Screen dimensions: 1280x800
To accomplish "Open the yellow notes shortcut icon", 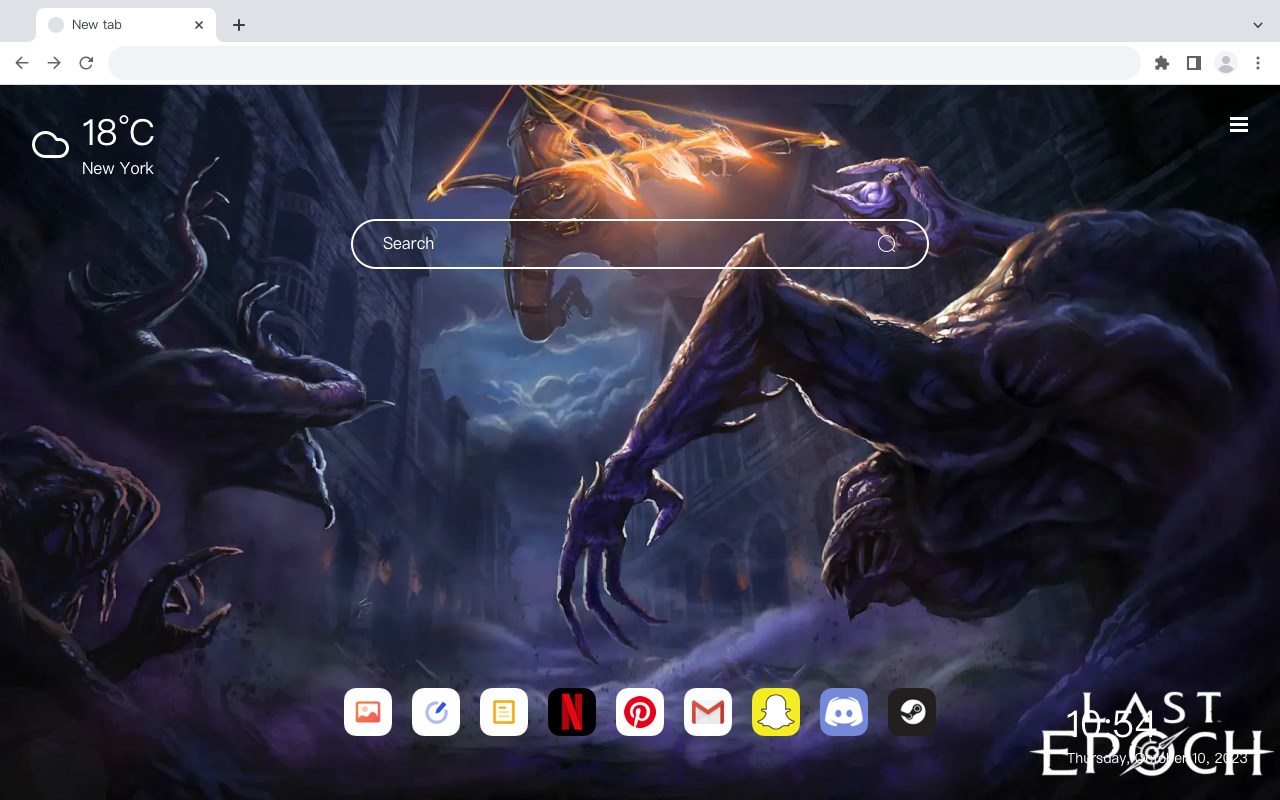I will click(x=504, y=712).
